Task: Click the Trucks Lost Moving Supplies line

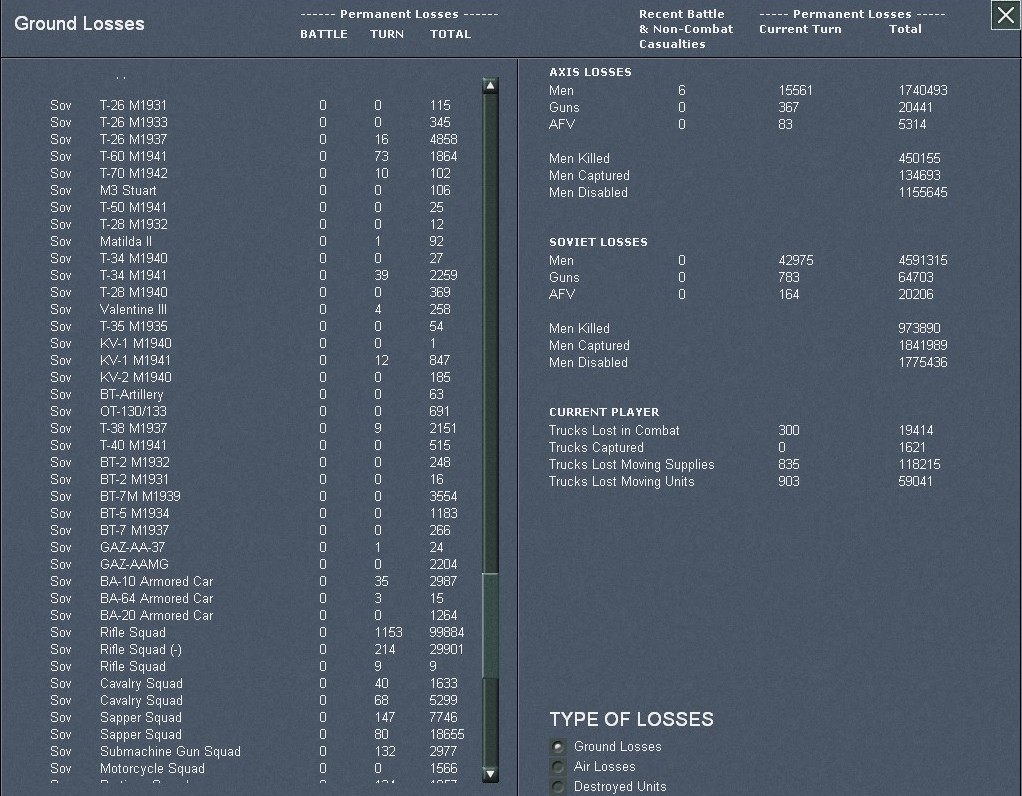Action: pyautogui.click(x=631, y=464)
